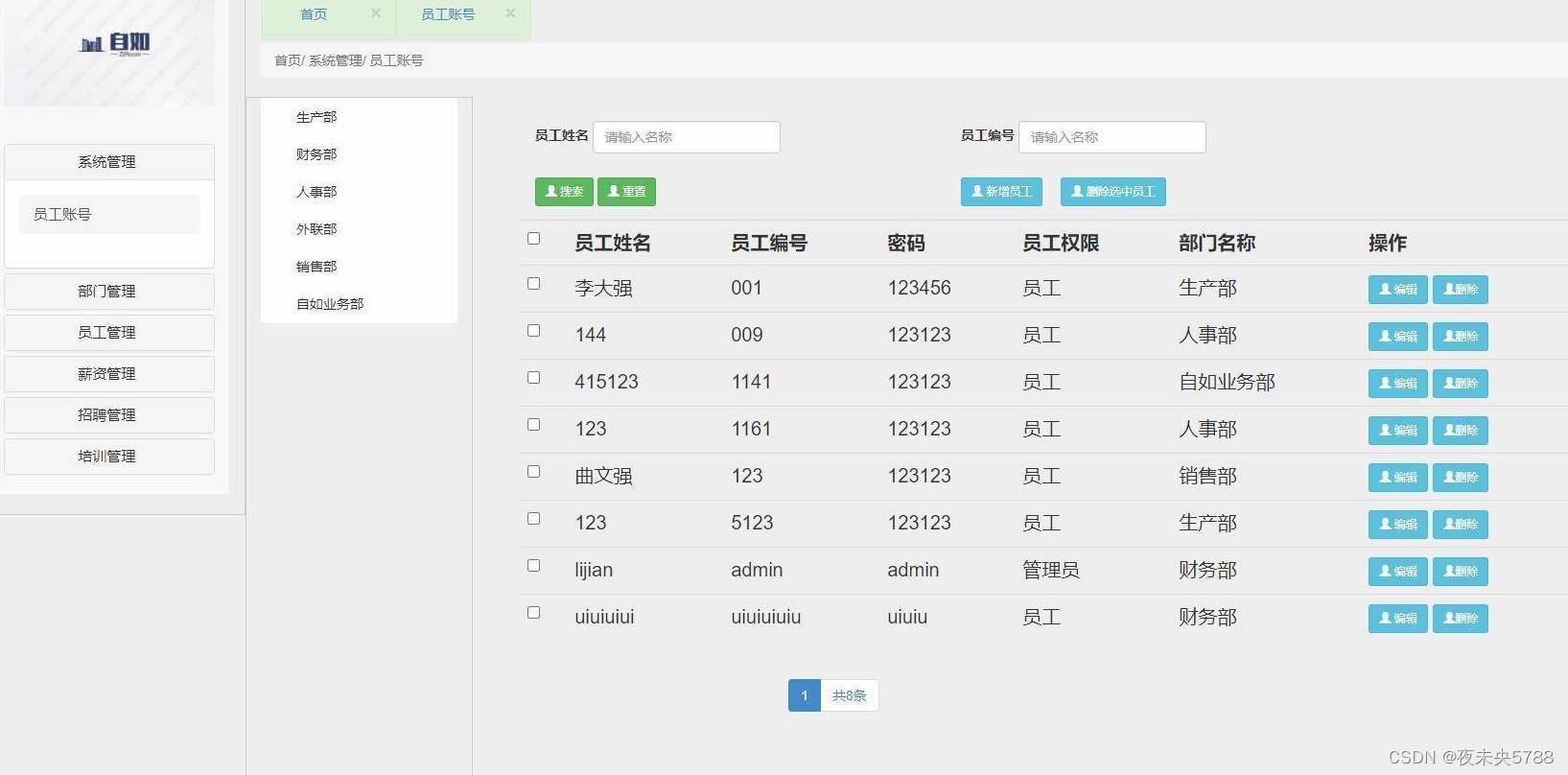1568x775 pixels.
Task: Delete the uiuiuiui row
Action: point(1461,619)
